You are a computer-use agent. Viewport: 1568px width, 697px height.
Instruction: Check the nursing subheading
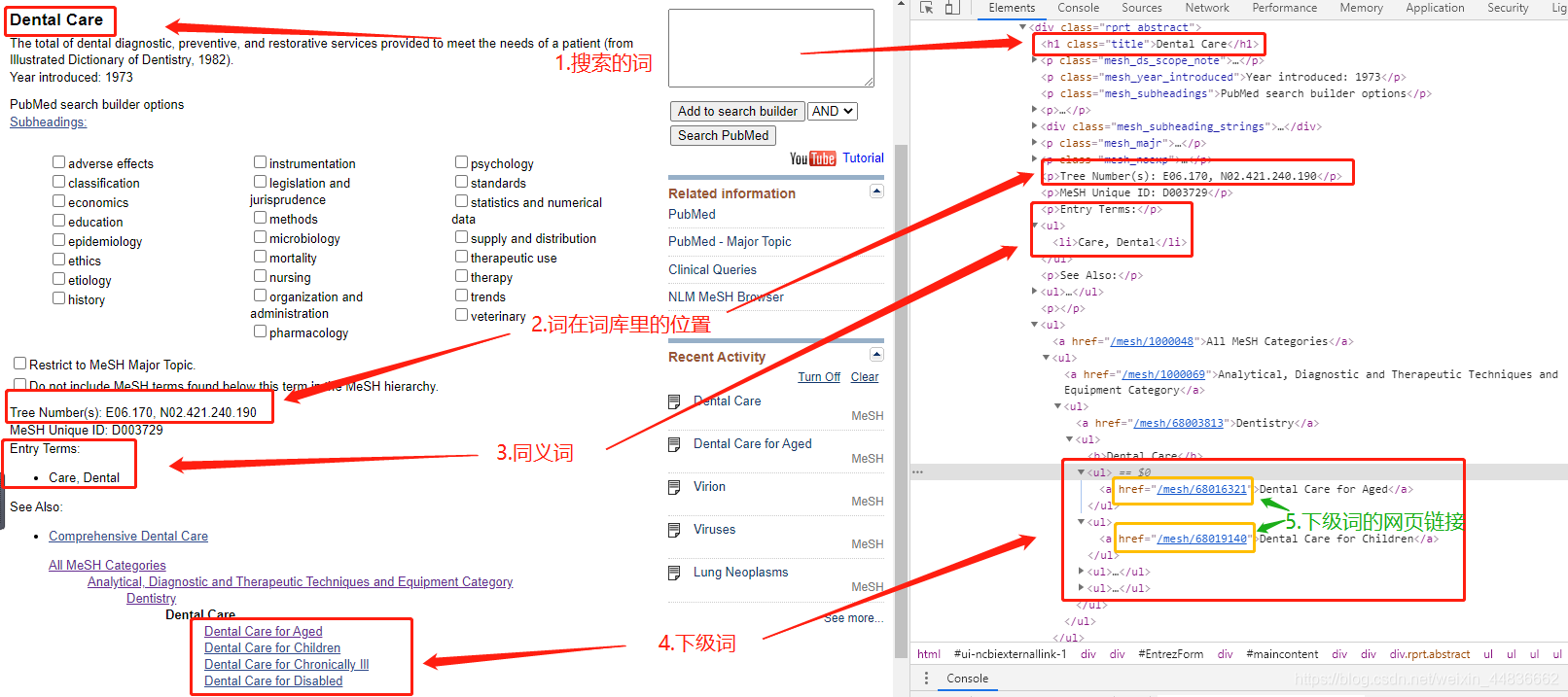tap(261, 276)
